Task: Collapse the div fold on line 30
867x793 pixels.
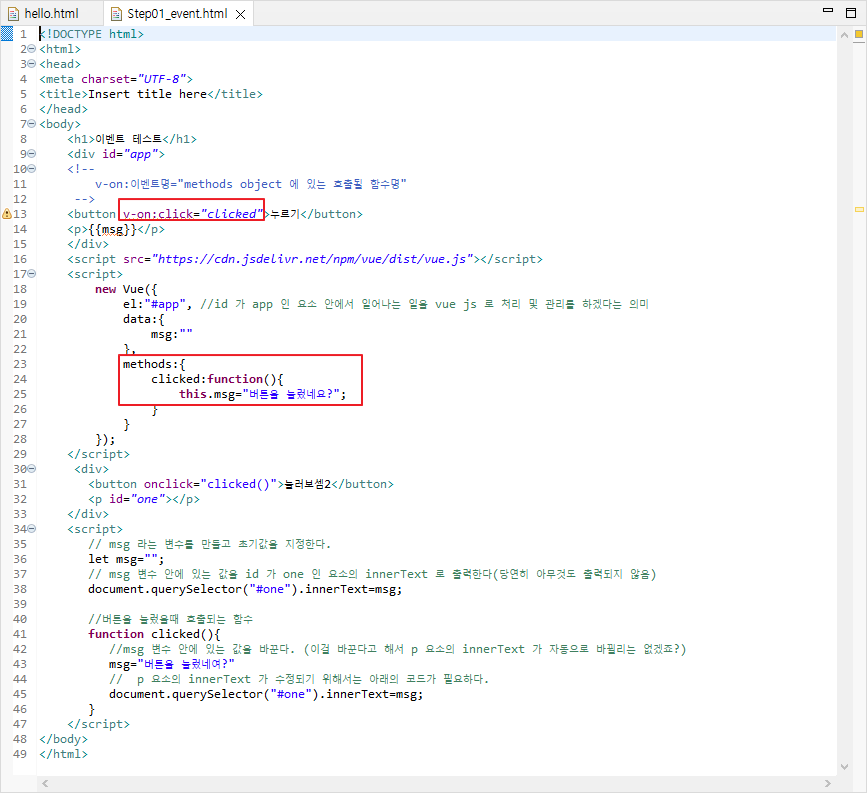Action: (32, 469)
